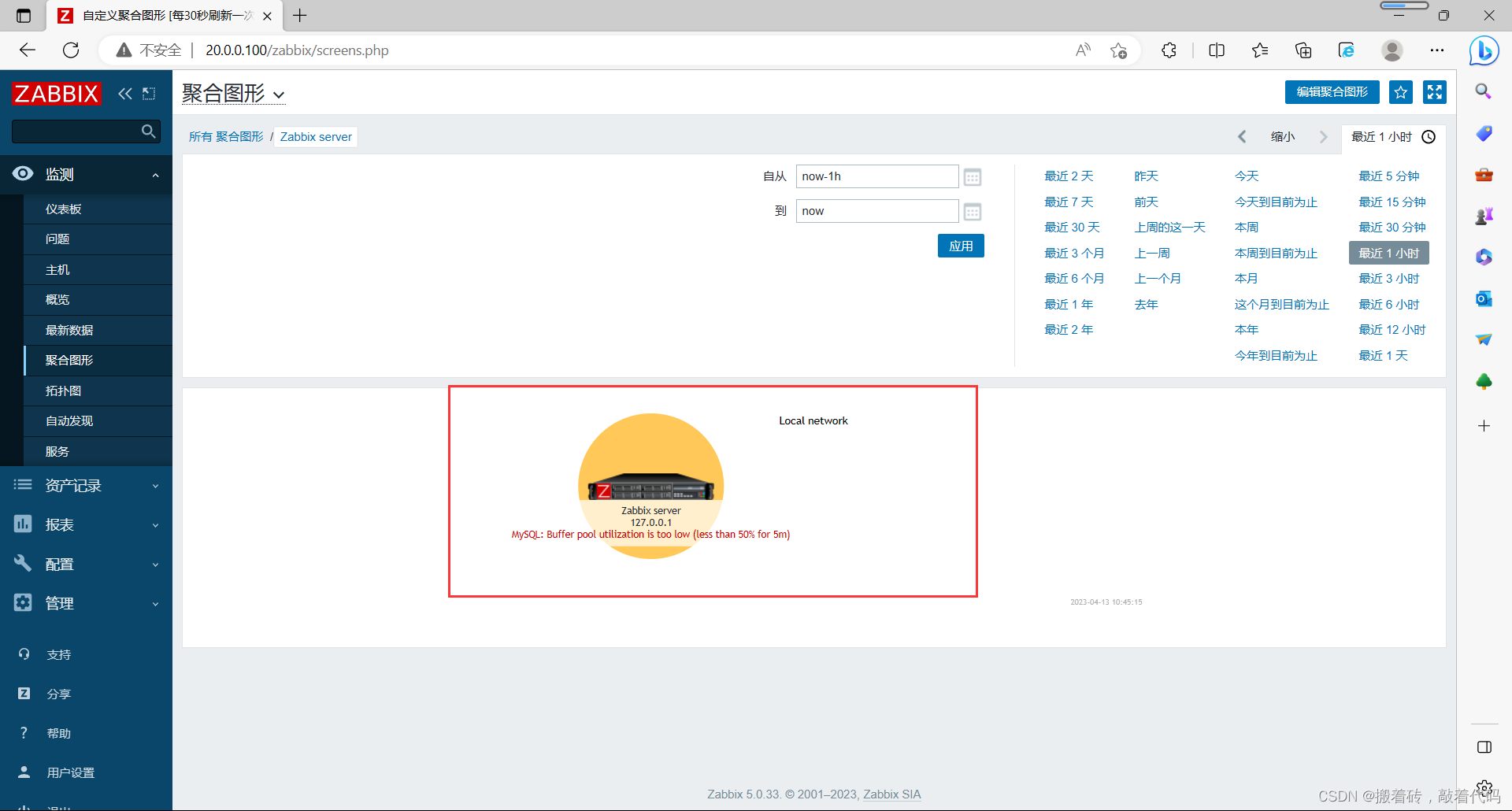Viewport: 1512px width, 811px height.
Task: Click the From field containing now-1h
Action: 876,176
